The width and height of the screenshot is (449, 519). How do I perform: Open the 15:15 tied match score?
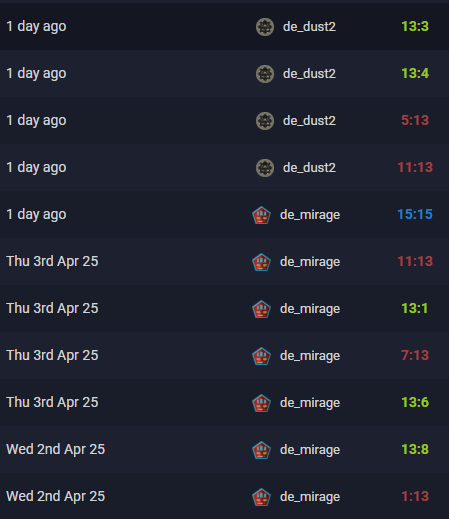click(x=415, y=214)
